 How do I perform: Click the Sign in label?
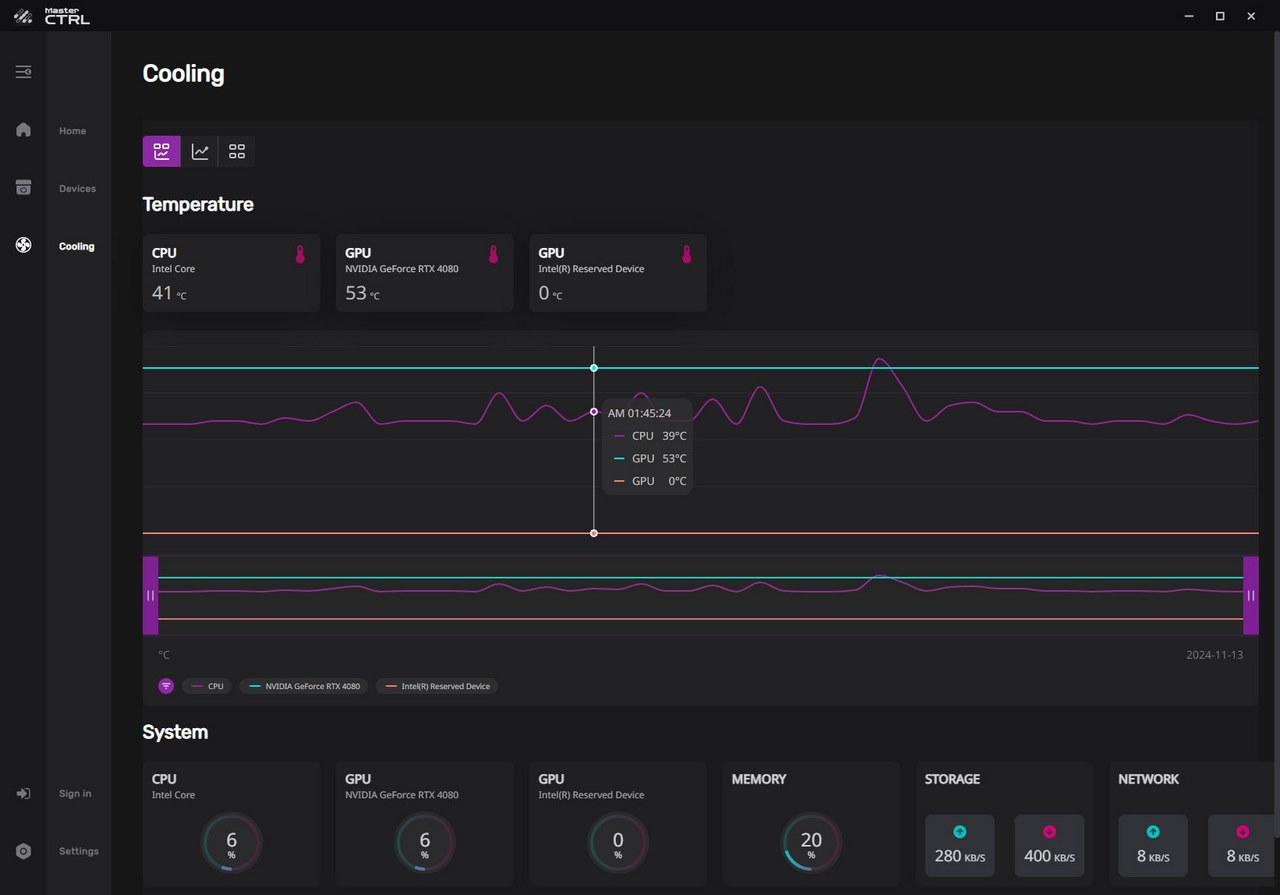coord(75,794)
